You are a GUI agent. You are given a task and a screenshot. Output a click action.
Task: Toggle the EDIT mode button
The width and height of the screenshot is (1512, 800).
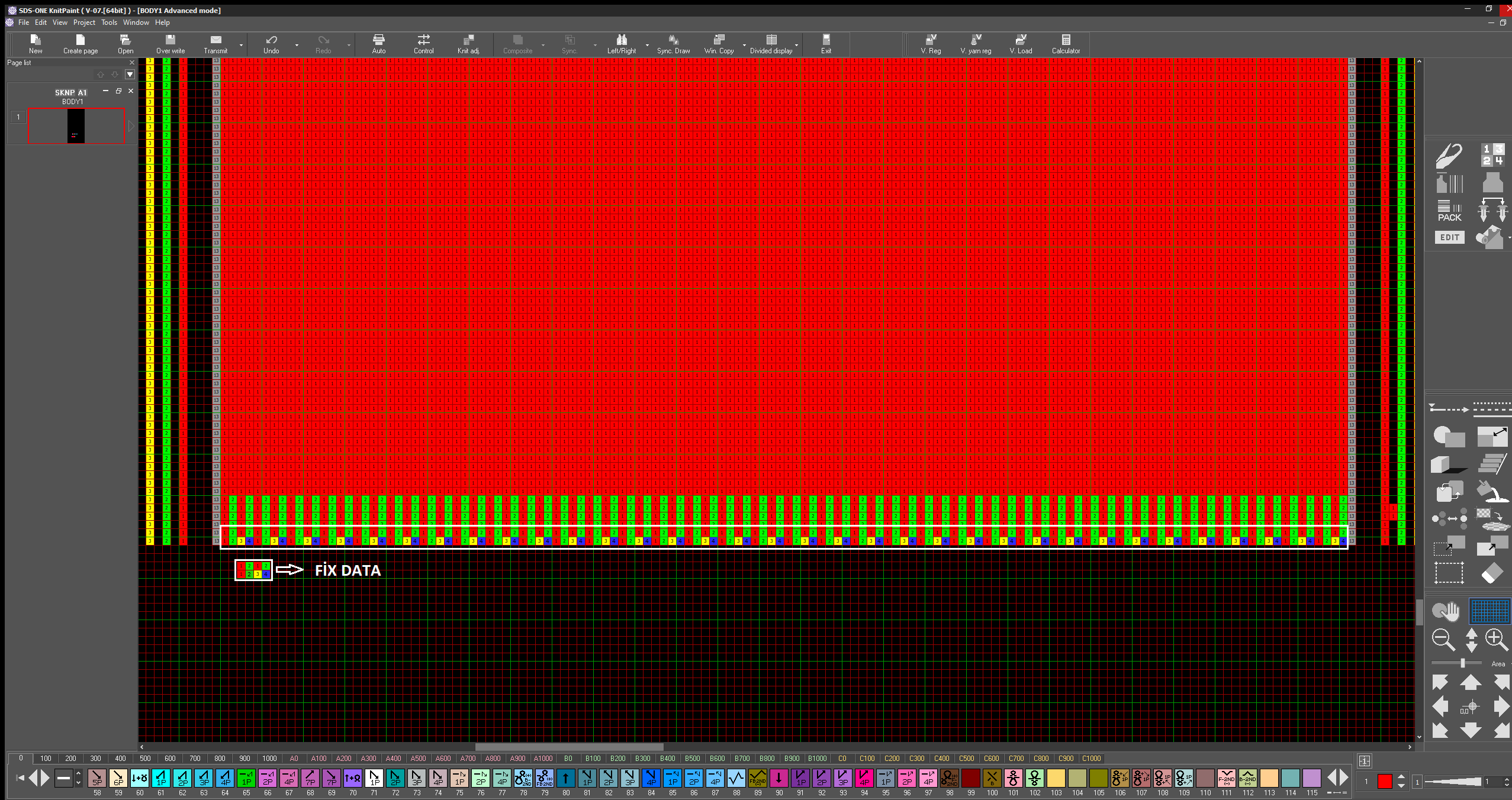tap(1449, 237)
